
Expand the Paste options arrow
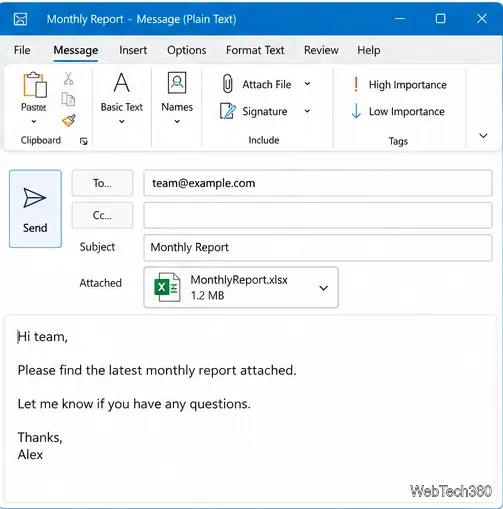click(34, 122)
